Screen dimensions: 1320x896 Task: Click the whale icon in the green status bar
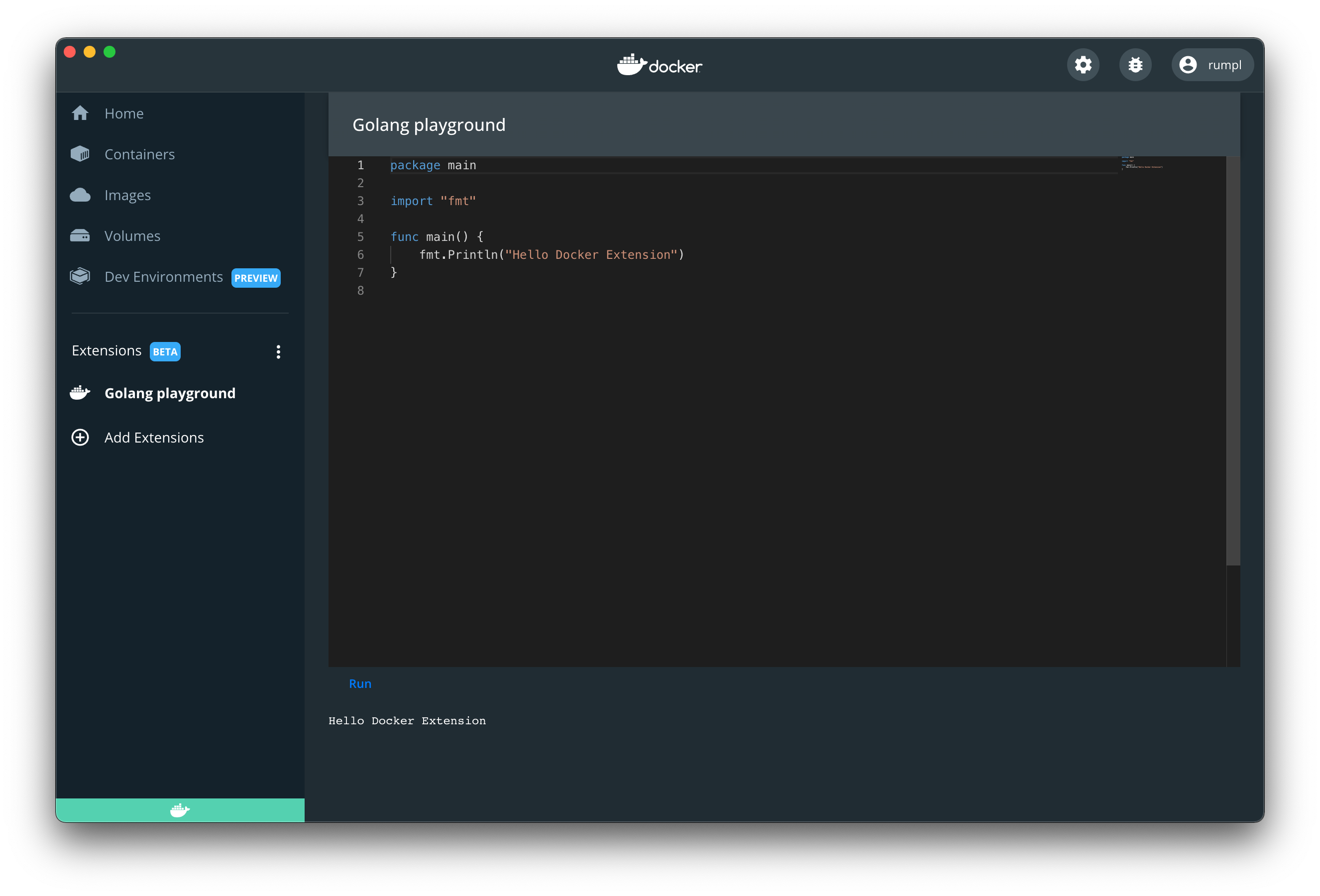click(180, 810)
